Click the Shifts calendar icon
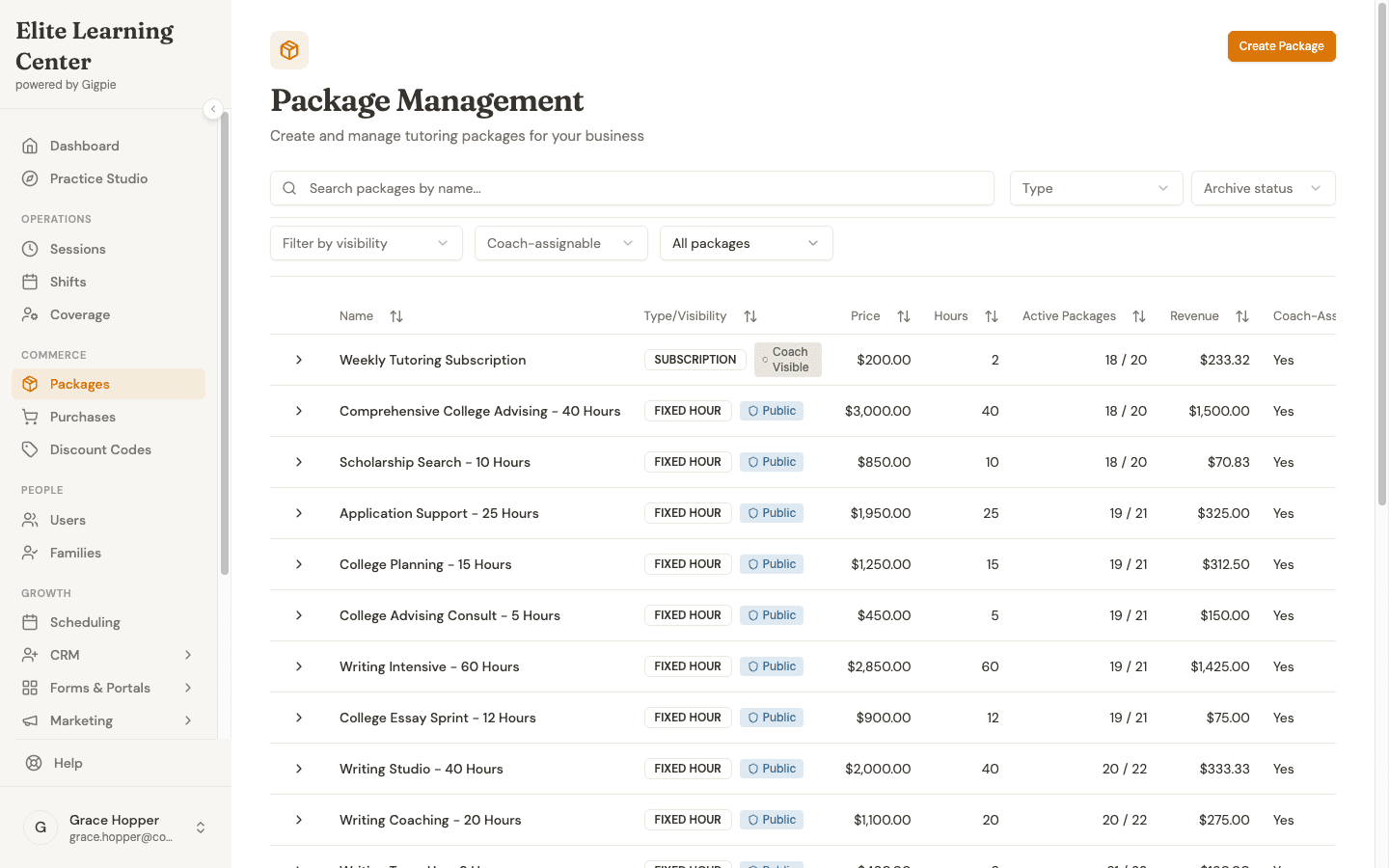 tap(30, 282)
